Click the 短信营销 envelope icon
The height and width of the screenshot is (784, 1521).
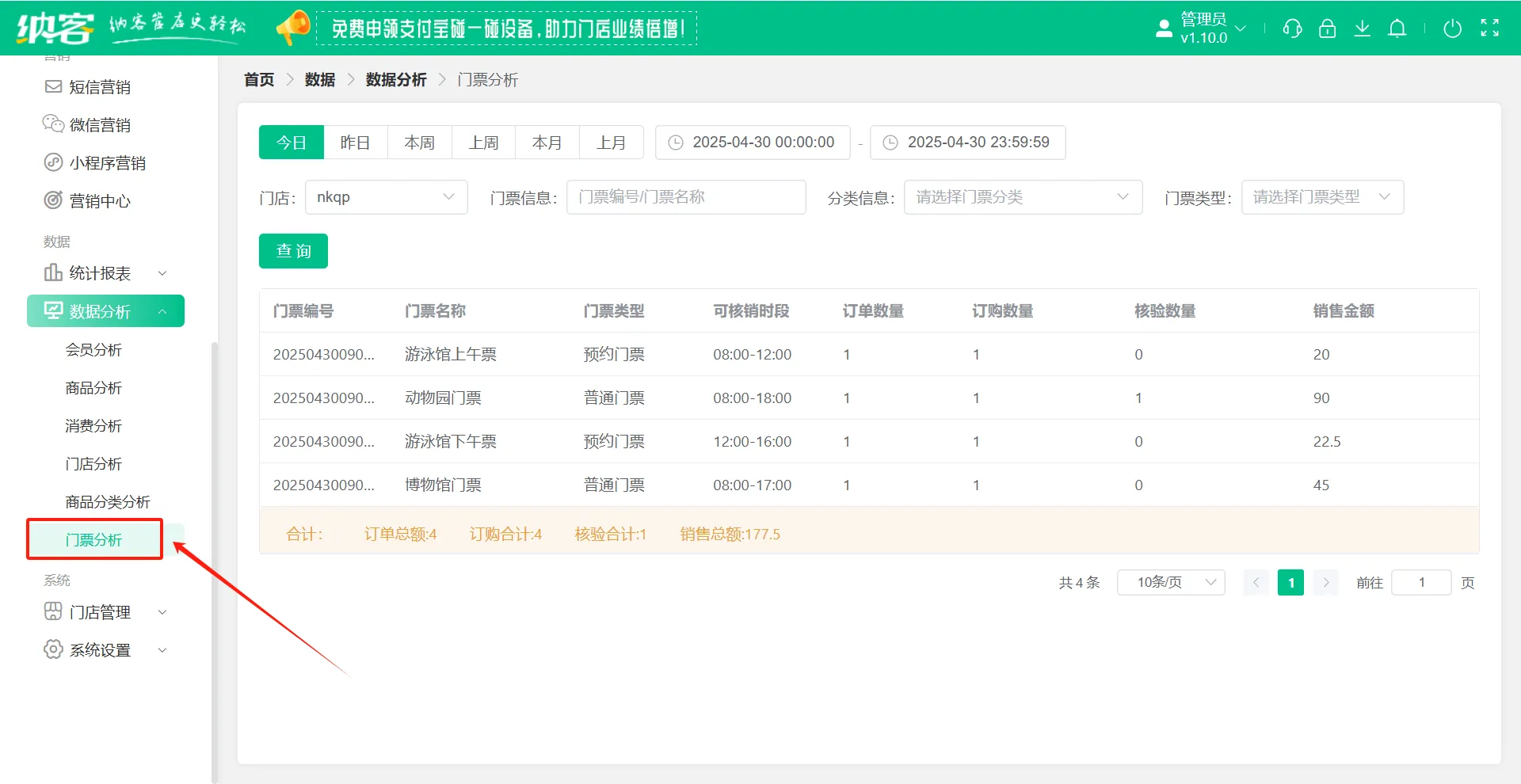(x=53, y=86)
